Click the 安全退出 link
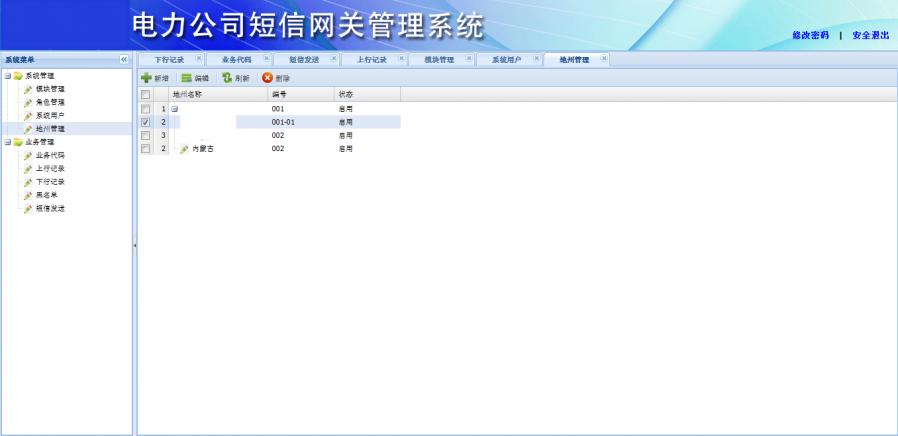The width and height of the screenshot is (898, 436). (871, 35)
